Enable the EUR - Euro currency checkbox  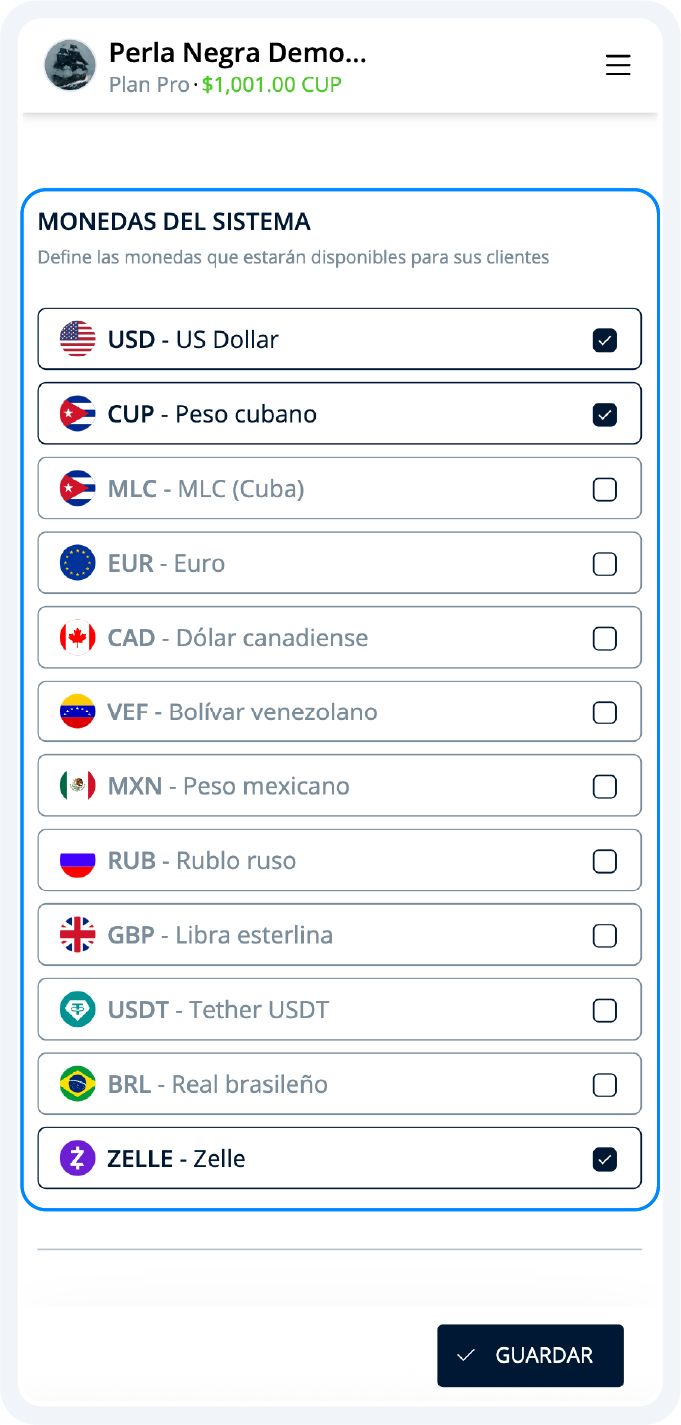pos(604,564)
